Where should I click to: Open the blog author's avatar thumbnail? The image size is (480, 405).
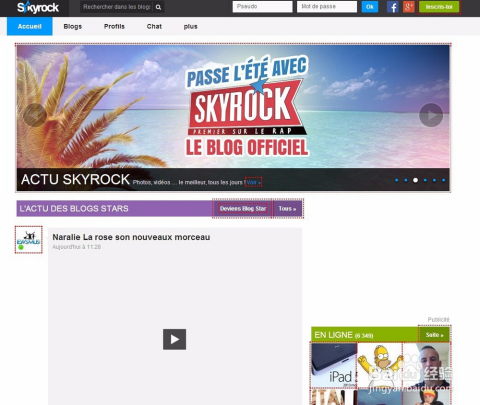click(x=29, y=240)
